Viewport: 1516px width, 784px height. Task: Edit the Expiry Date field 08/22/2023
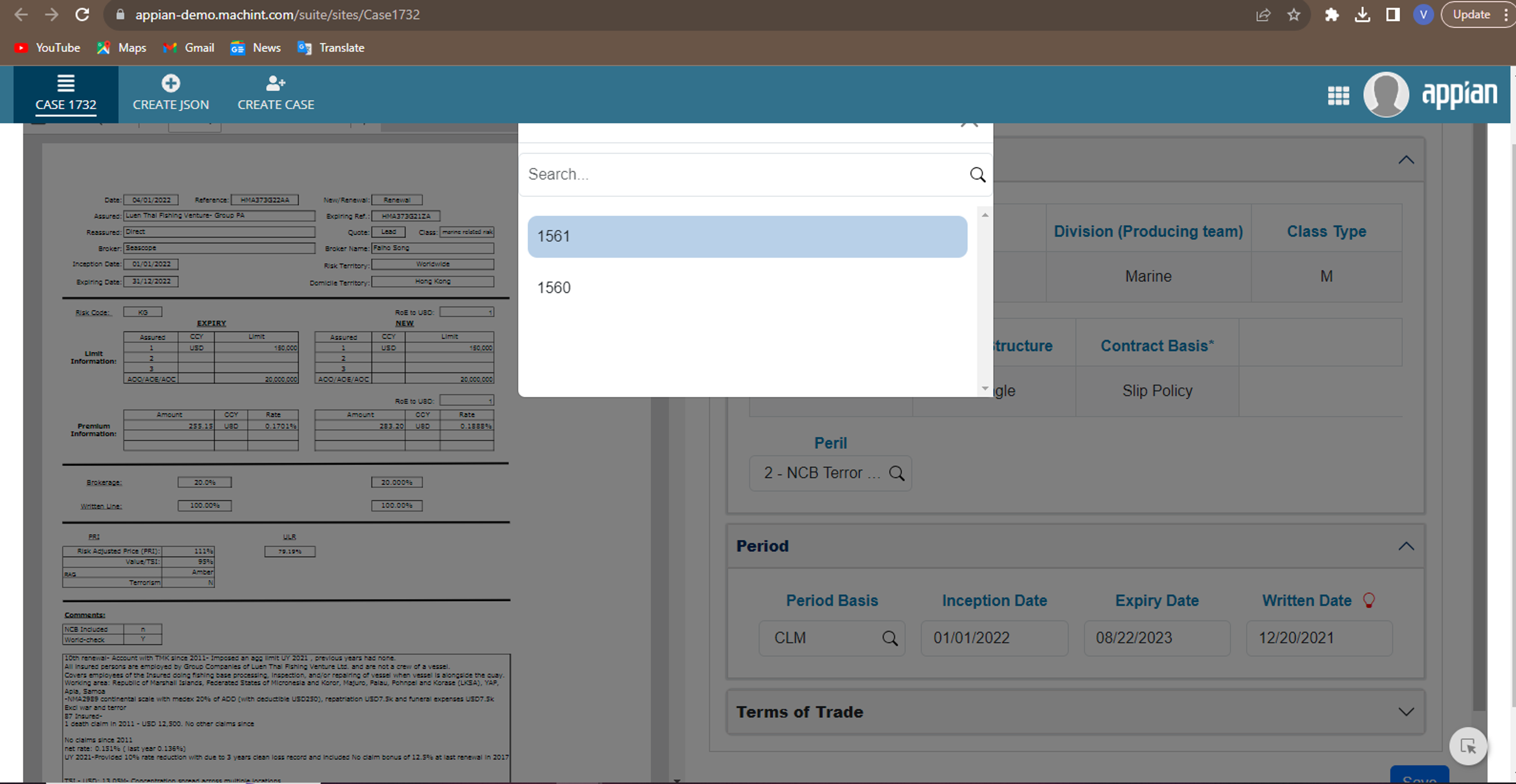point(1157,638)
